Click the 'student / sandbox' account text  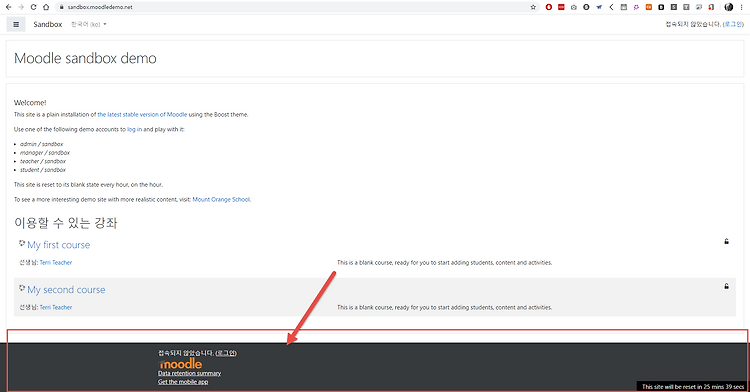(43, 170)
